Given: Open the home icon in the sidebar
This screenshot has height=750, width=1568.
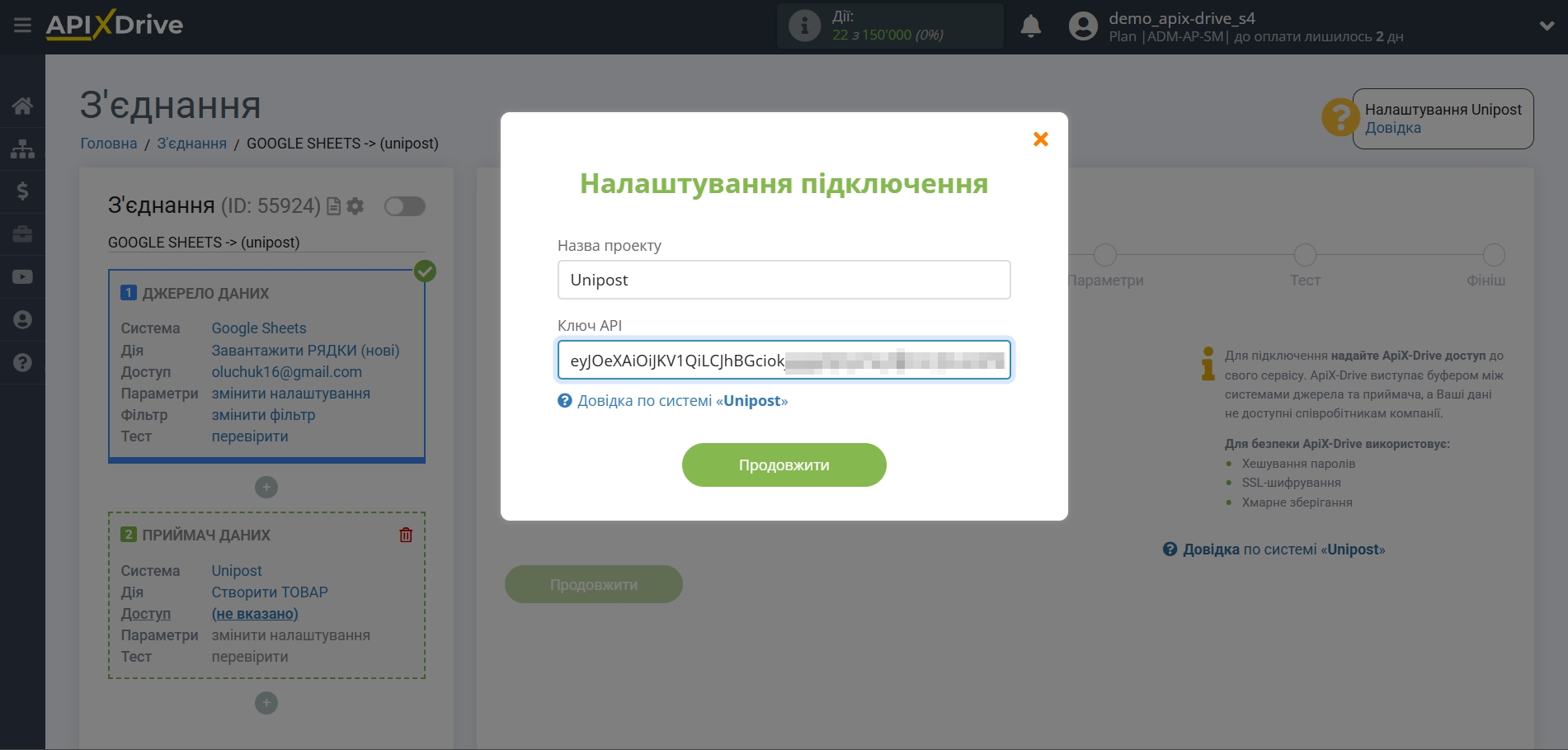Looking at the screenshot, I should coord(22,106).
